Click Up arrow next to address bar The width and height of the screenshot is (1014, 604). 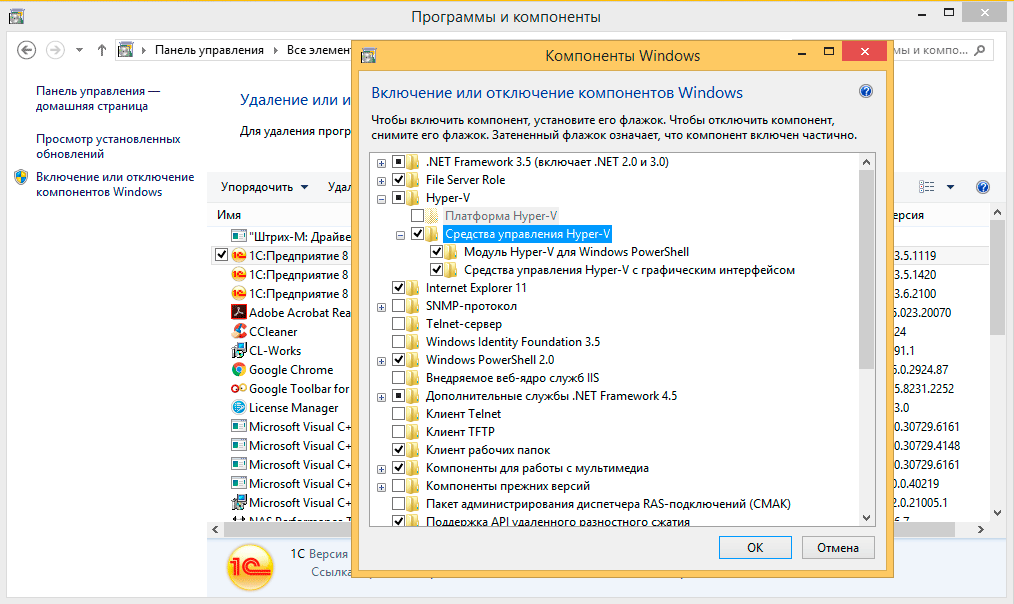[102, 50]
